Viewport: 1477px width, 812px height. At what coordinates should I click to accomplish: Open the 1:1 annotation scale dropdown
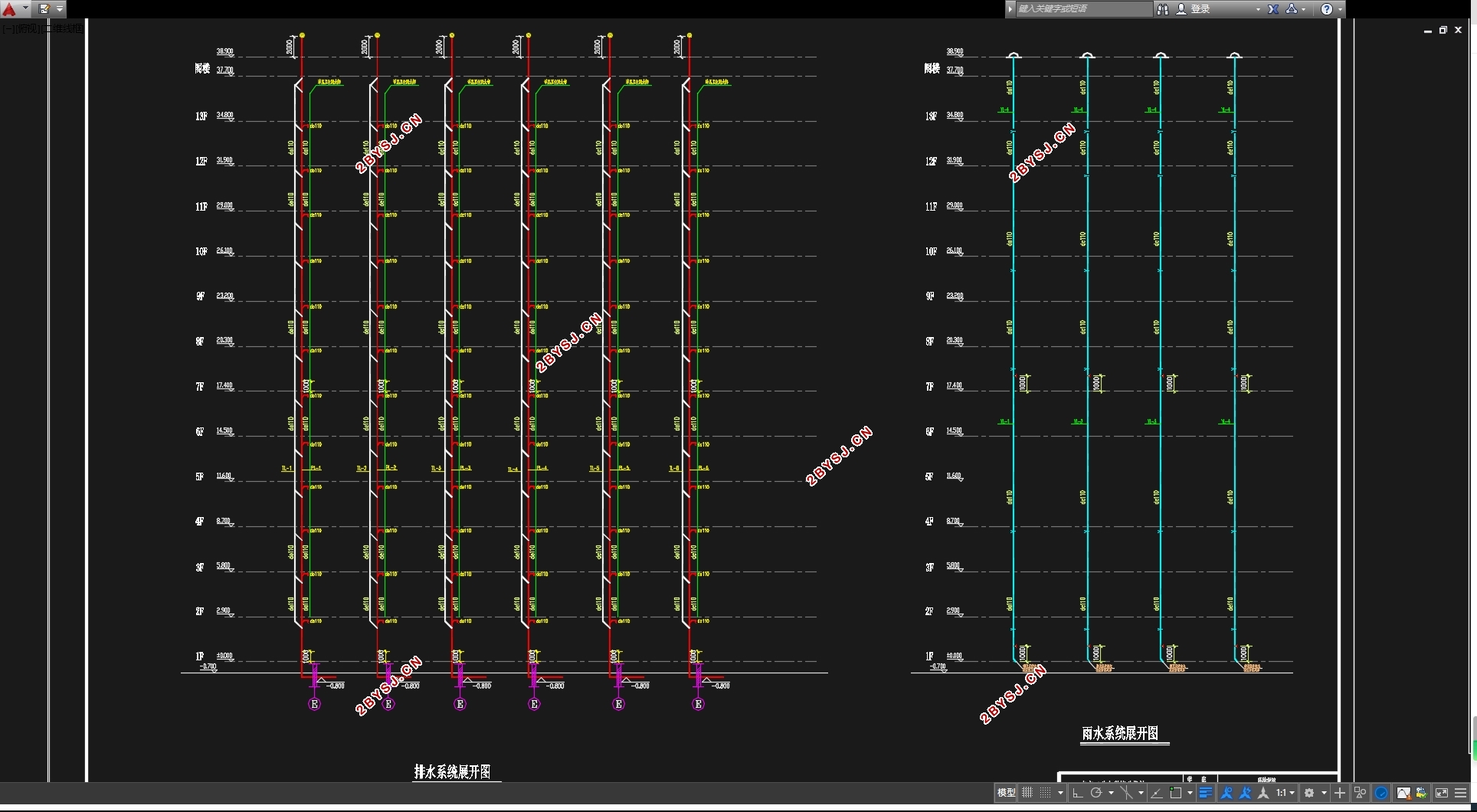click(1285, 793)
